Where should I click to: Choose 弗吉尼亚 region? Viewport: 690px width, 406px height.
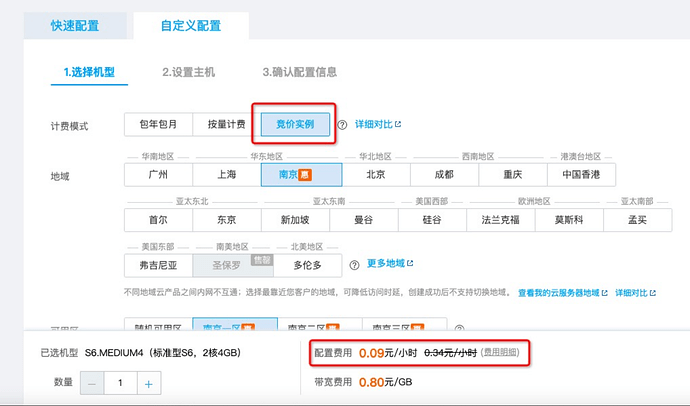click(158, 265)
